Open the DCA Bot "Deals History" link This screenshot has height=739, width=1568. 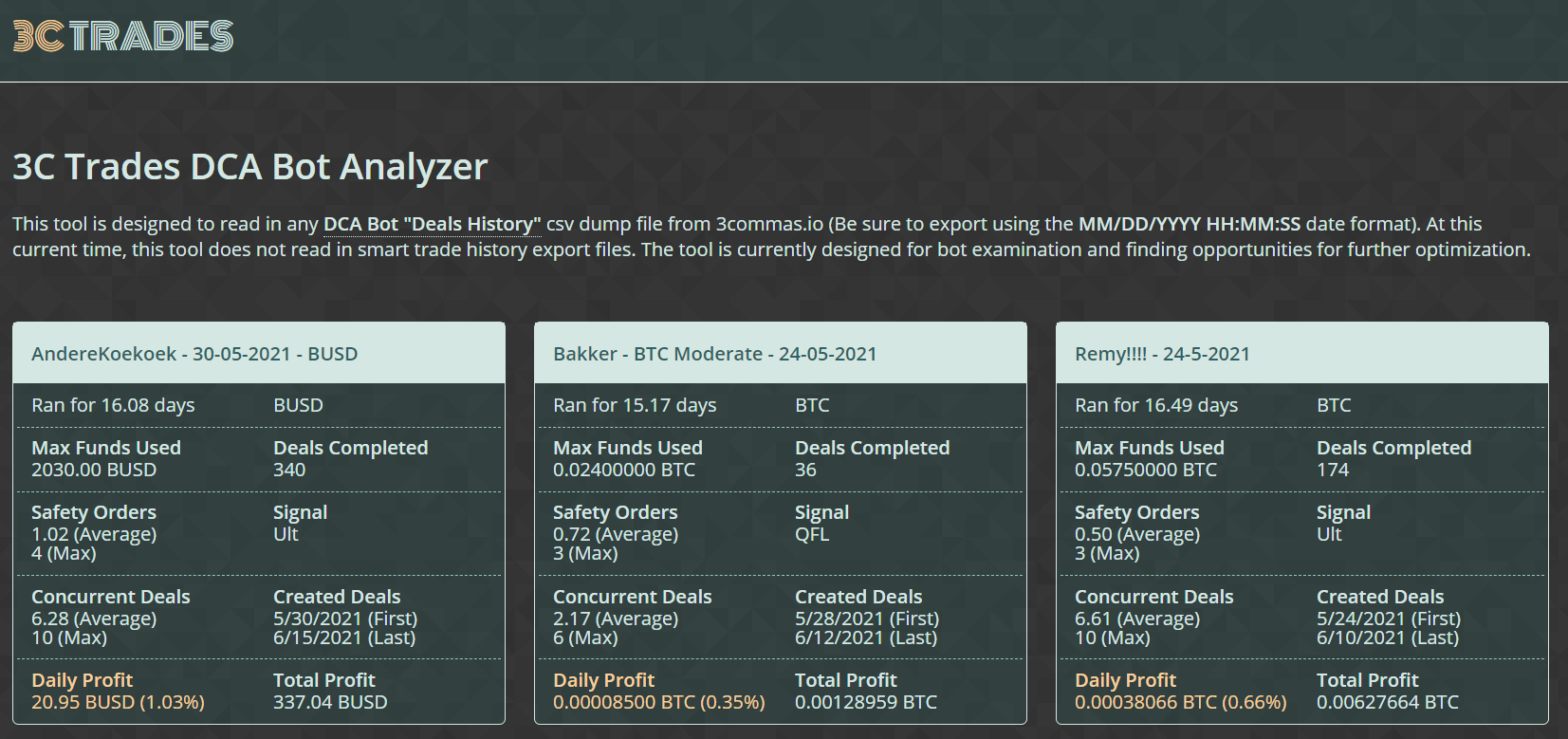pyautogui.click(x=433, y=224)
